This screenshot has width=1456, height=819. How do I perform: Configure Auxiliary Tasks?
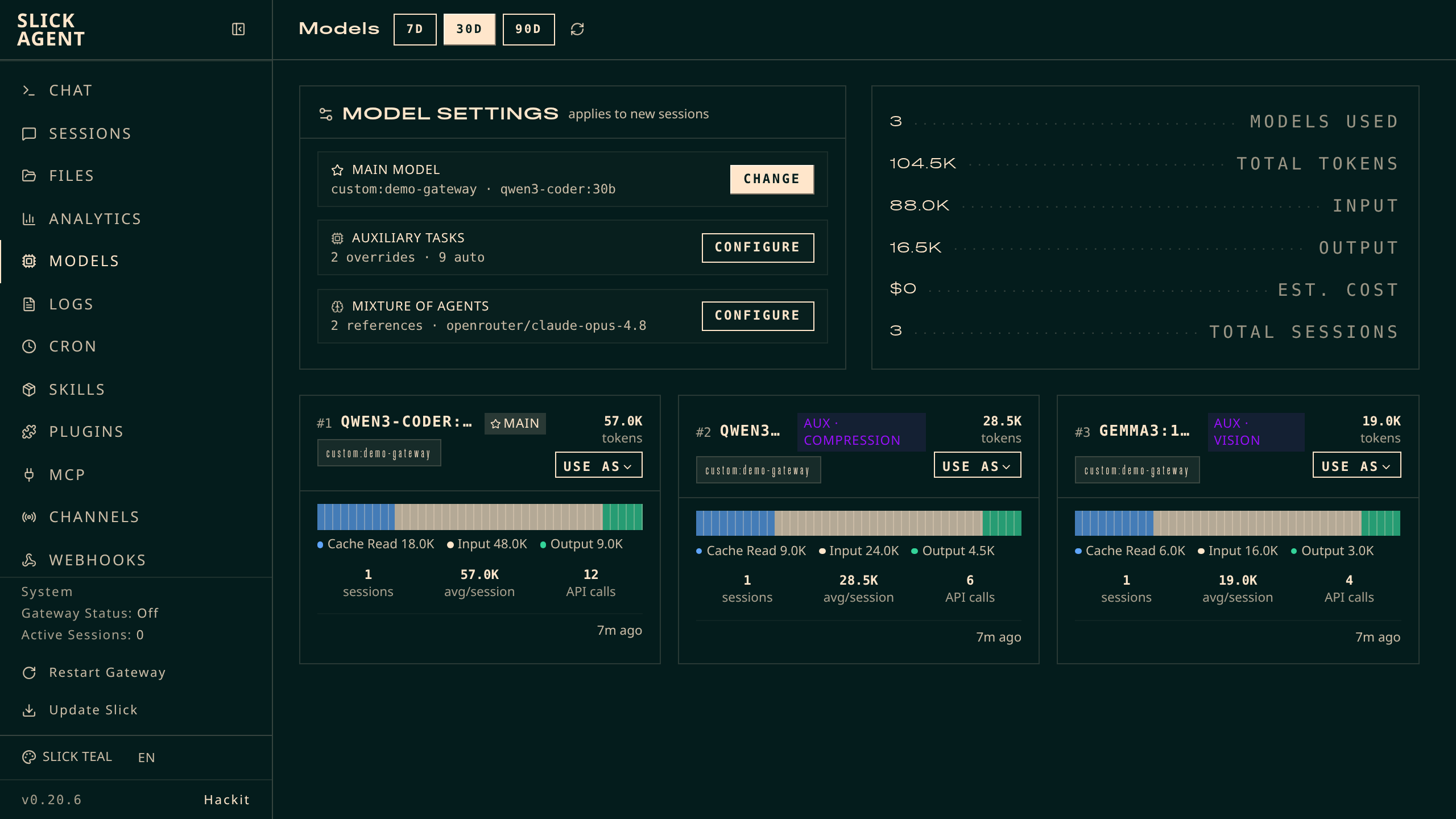tap(758, 247)
